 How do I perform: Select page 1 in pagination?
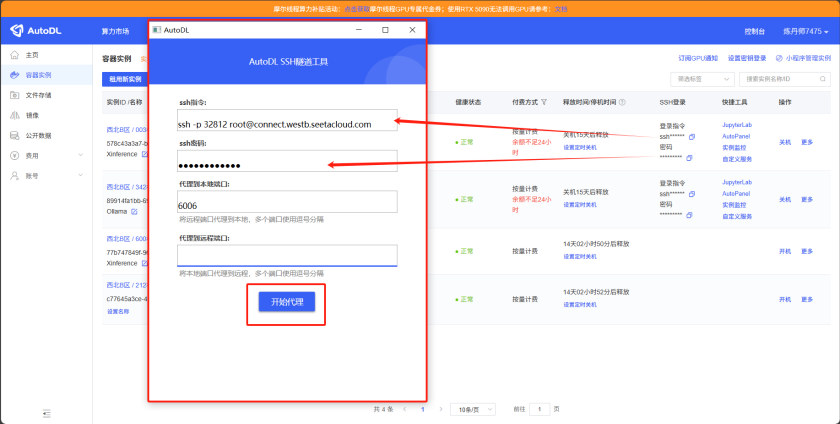click(x=423, y=410)
